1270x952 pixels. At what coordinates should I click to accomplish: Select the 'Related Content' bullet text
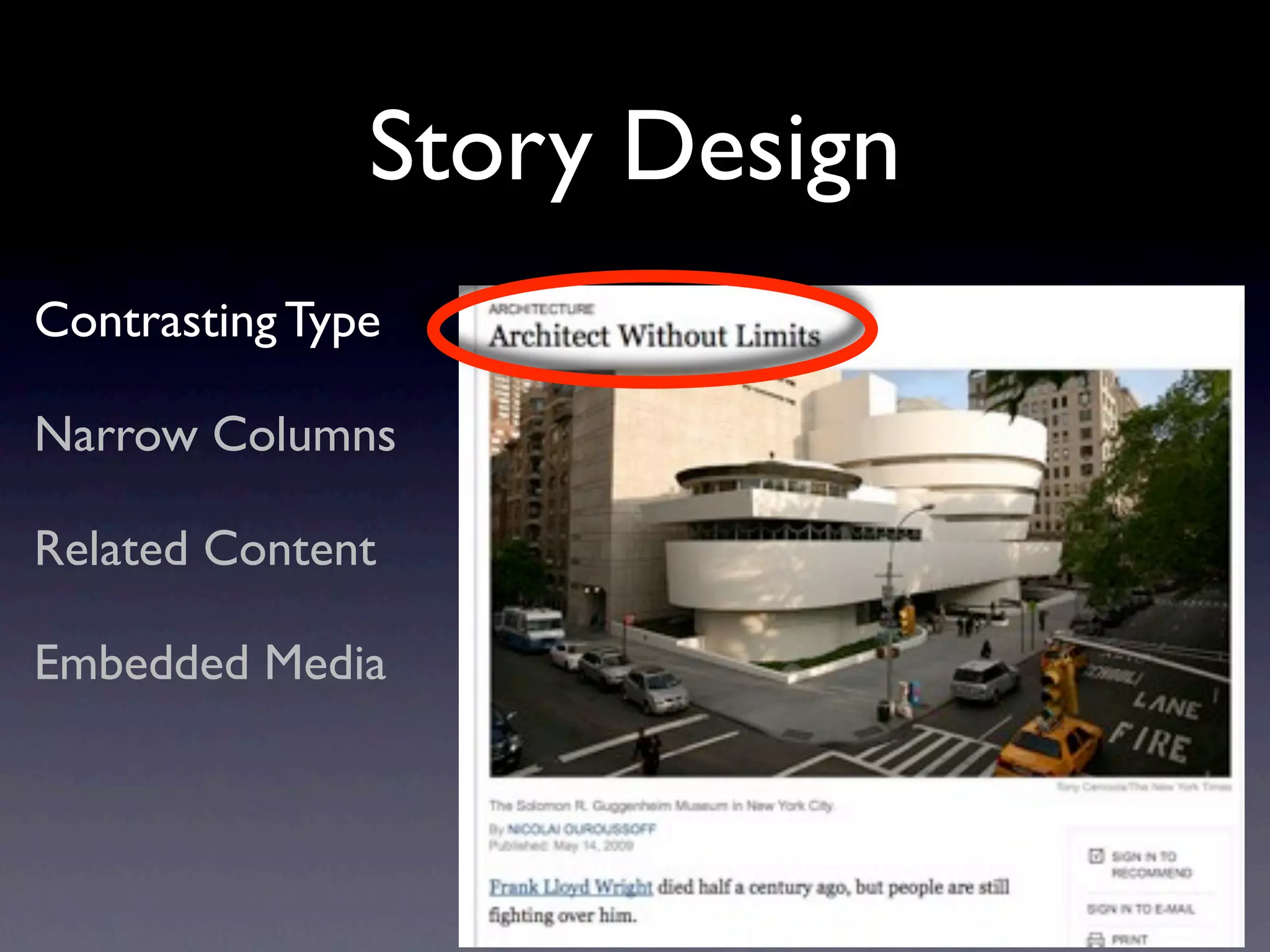point(206,549)
